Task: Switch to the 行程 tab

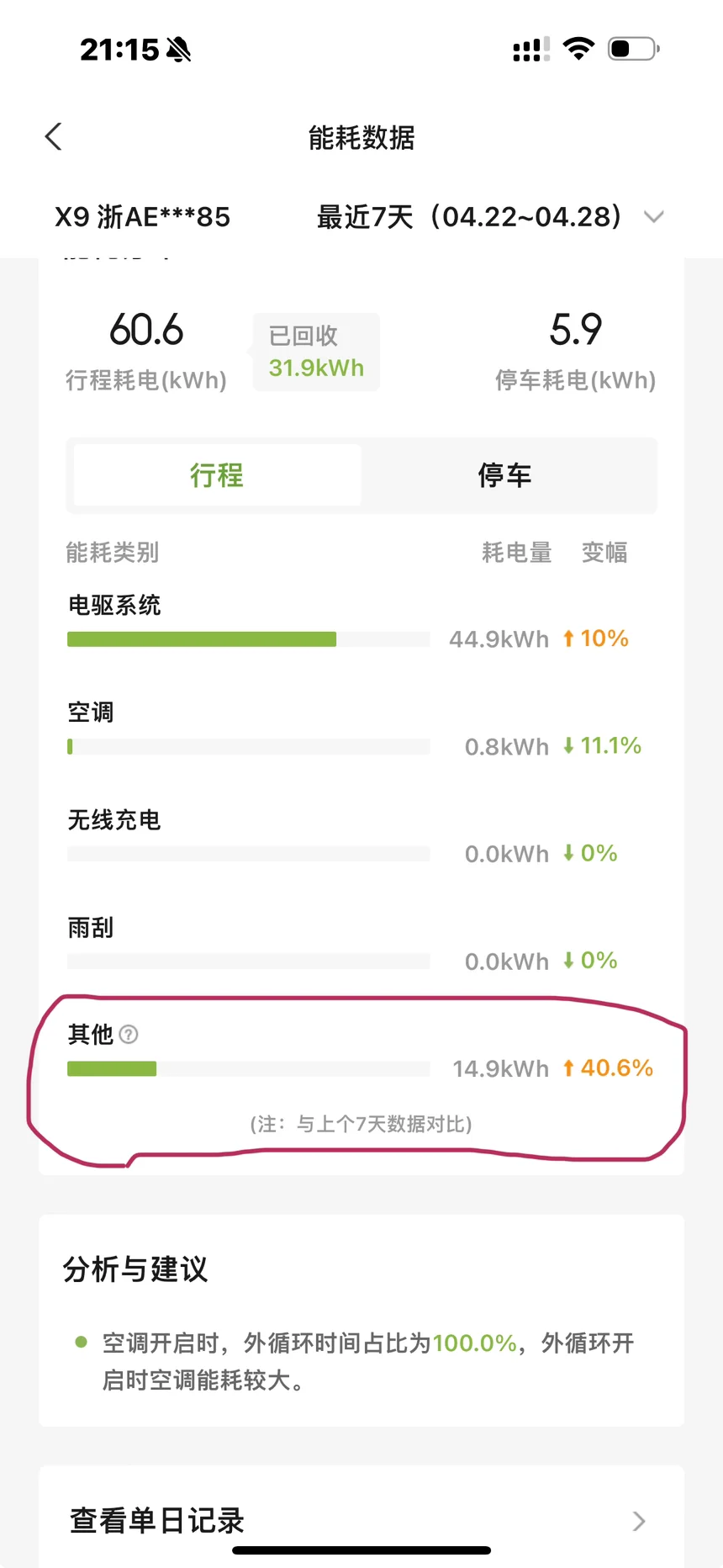Action: pyautogui.click(x=217, y=475)
